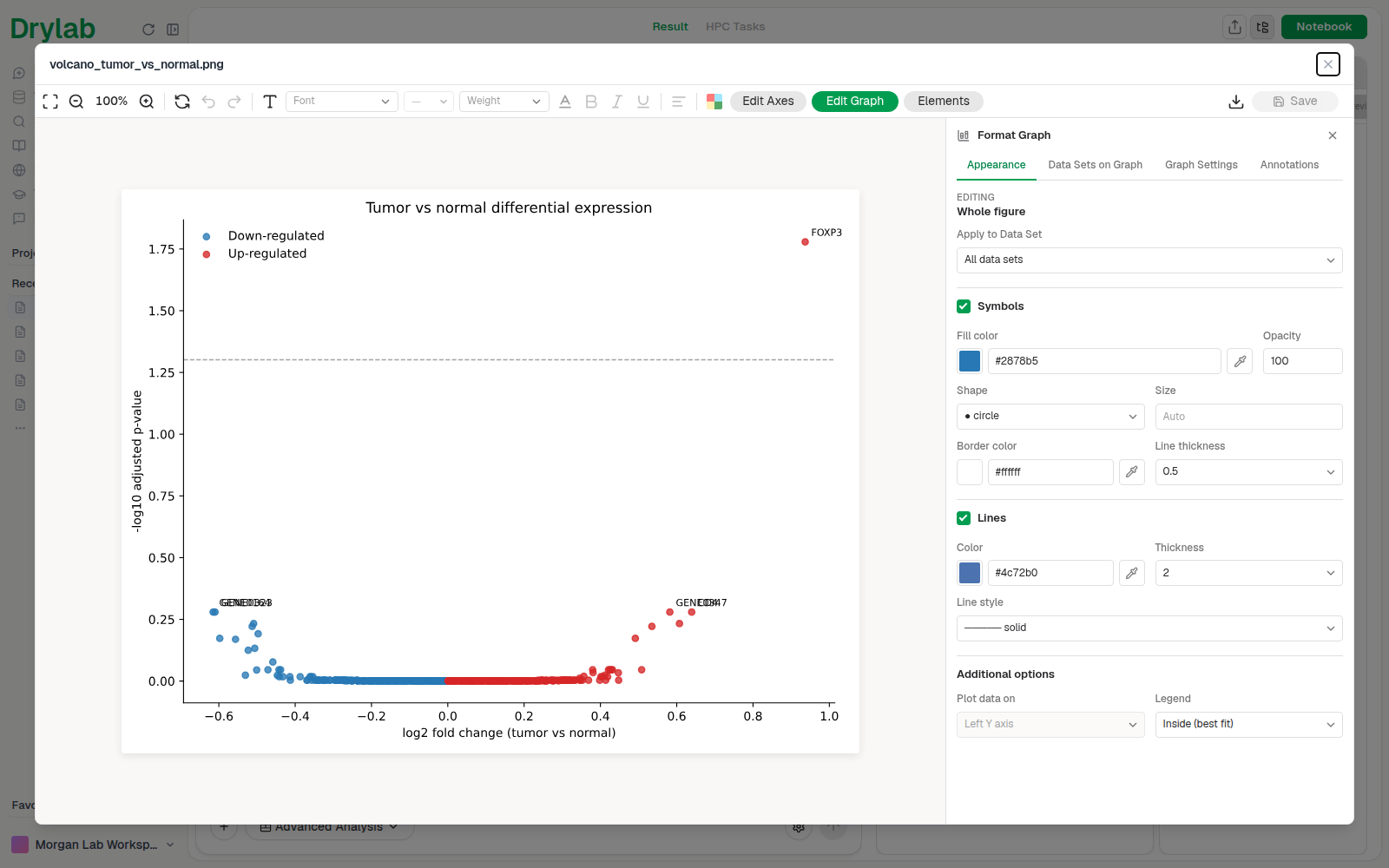Open the Legend position dropdown
1389x868 pixels.
1248,725
